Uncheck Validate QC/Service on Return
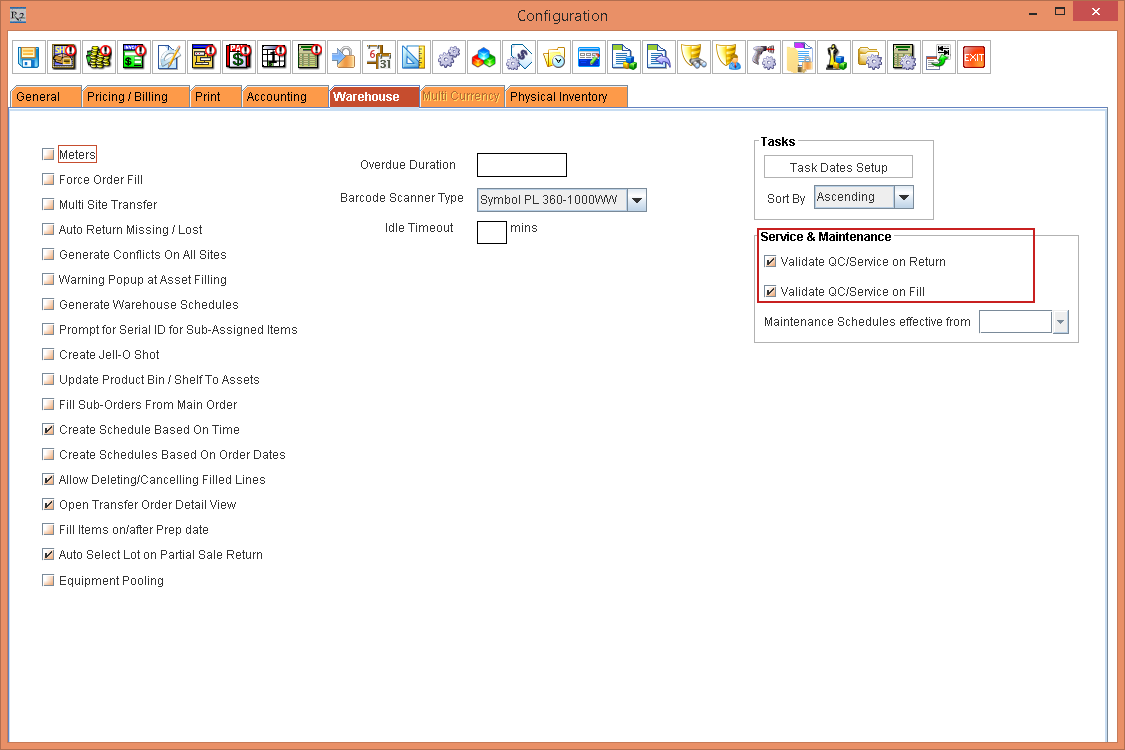Screen dimensions: 1125x750 (x=770, y=261)
